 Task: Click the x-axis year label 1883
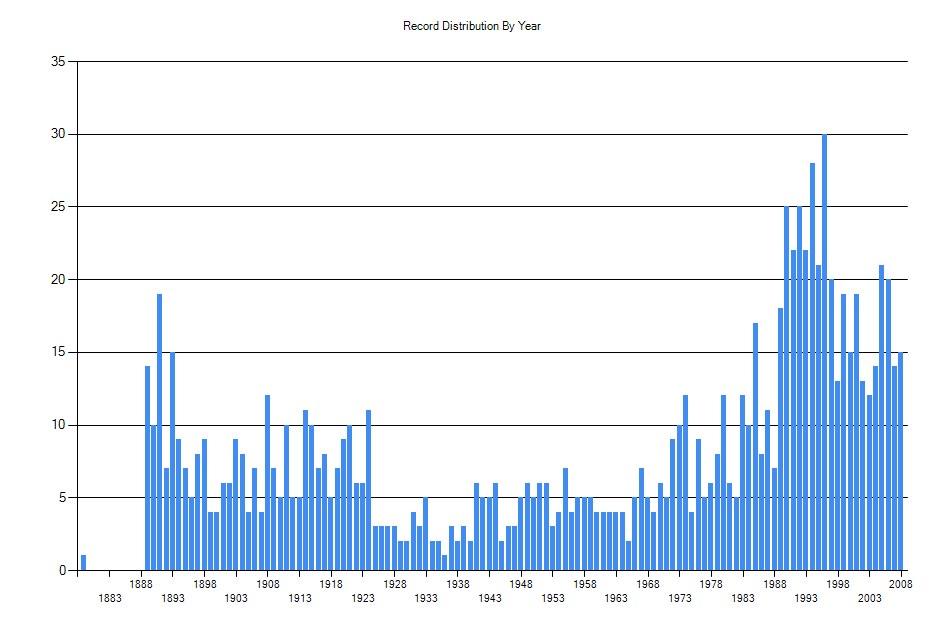click(110, 598)
